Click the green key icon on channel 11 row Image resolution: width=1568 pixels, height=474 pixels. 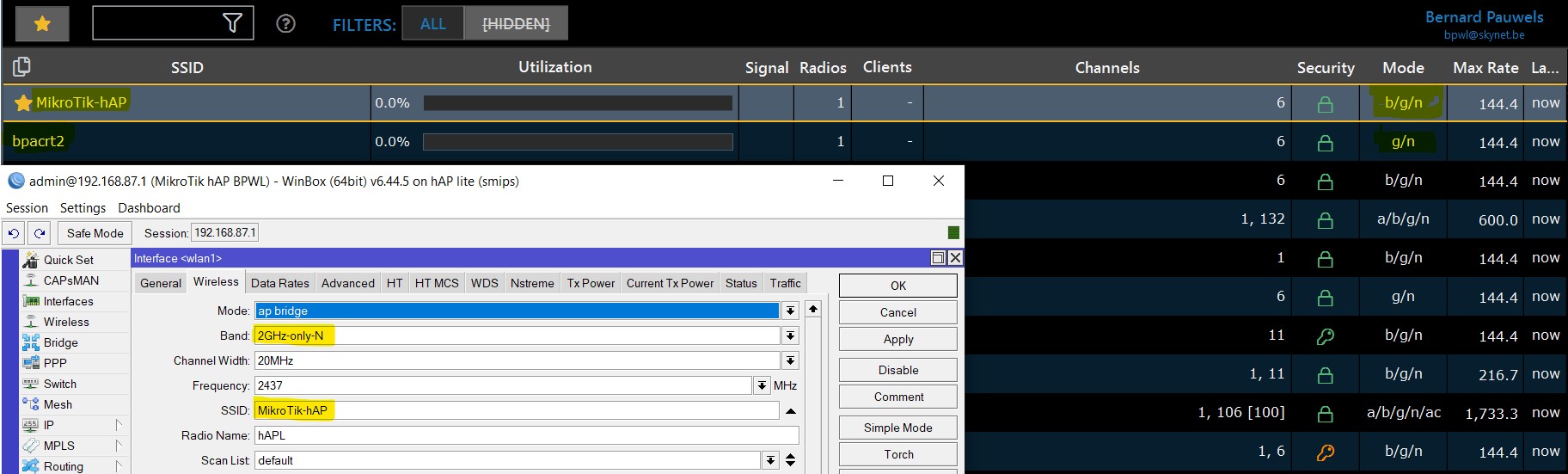(1326, 336)
